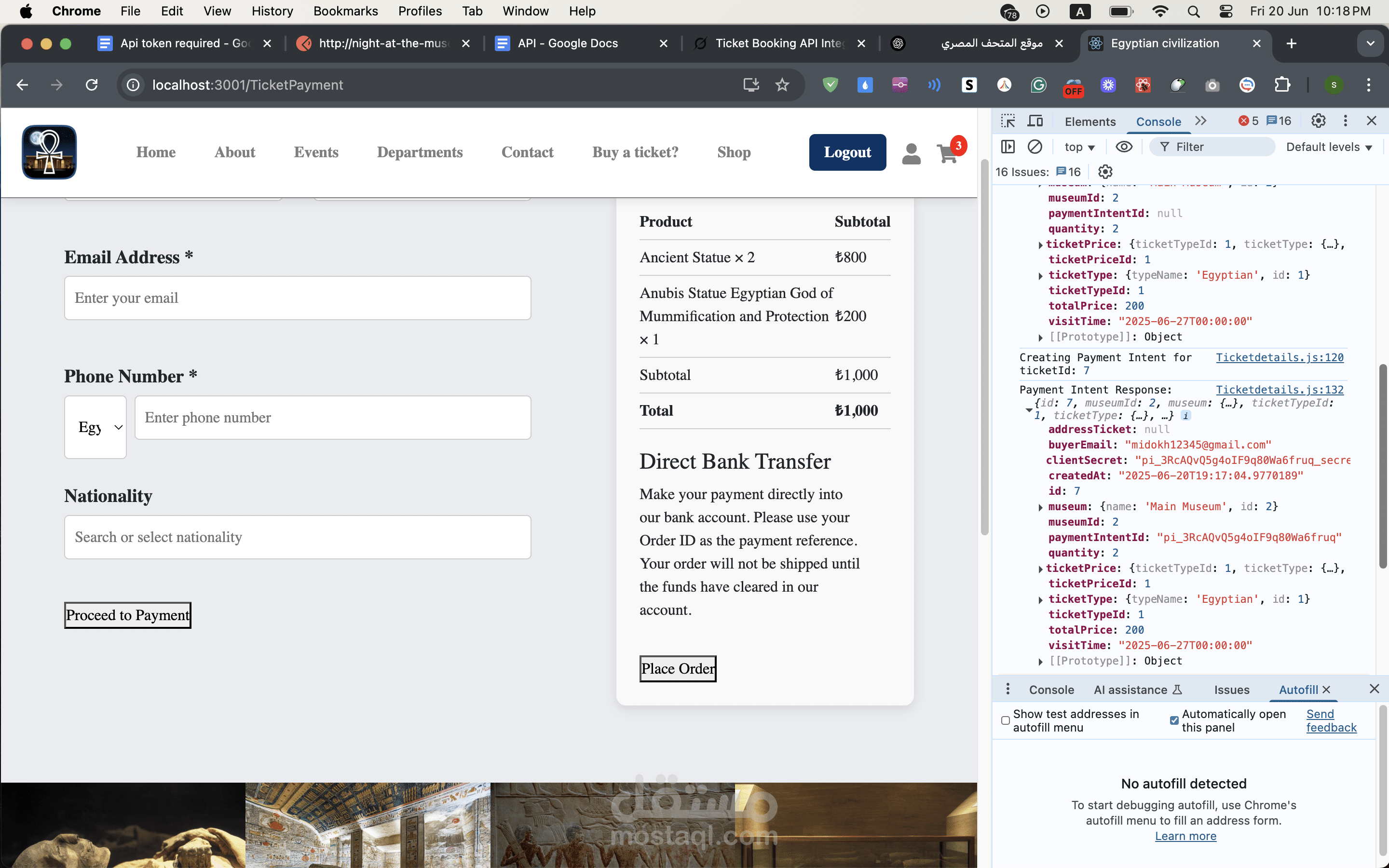Click the Proceed to Payment button

tap(127, 615)
